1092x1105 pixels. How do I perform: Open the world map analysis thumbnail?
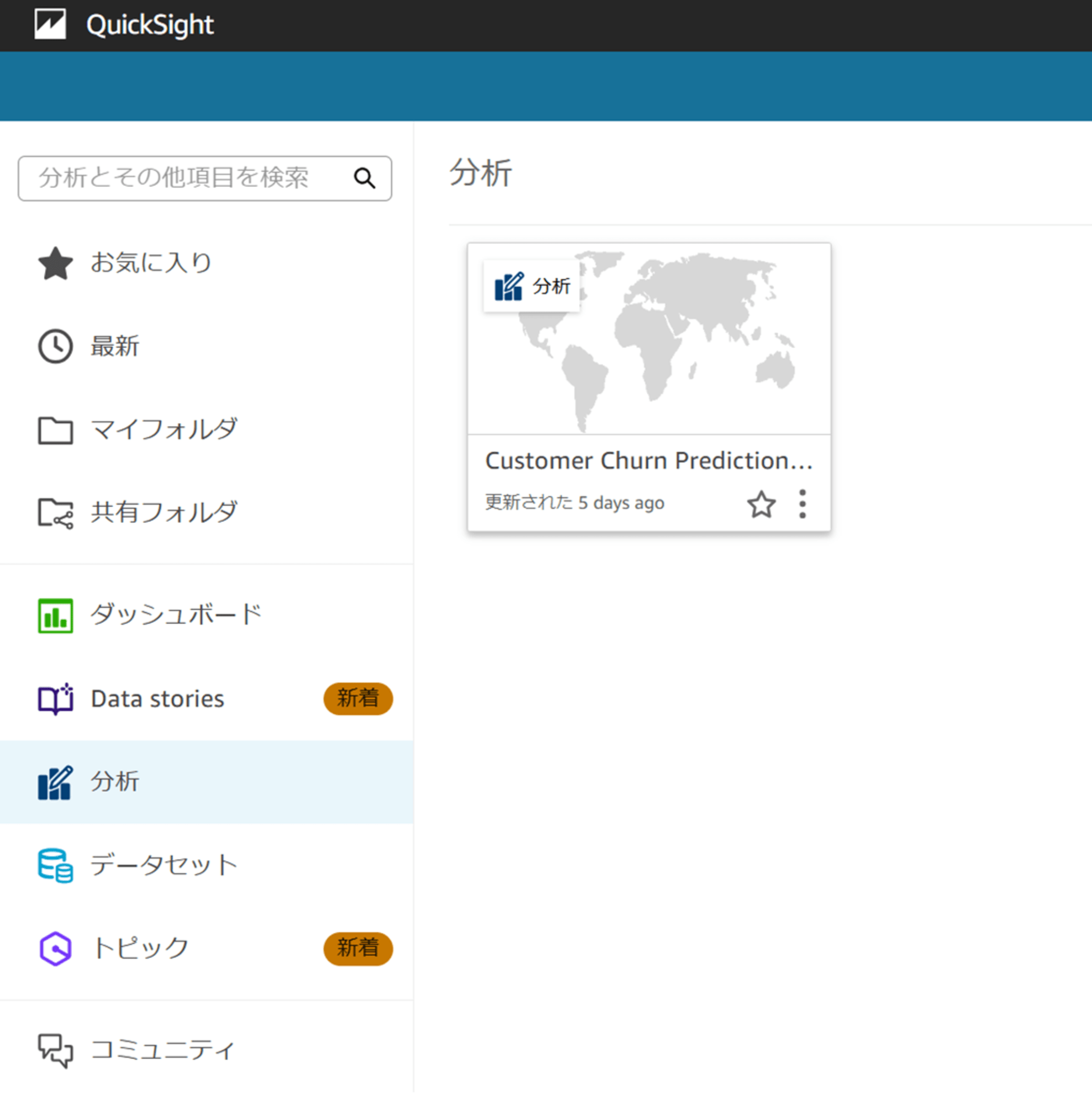click(649, 339)
